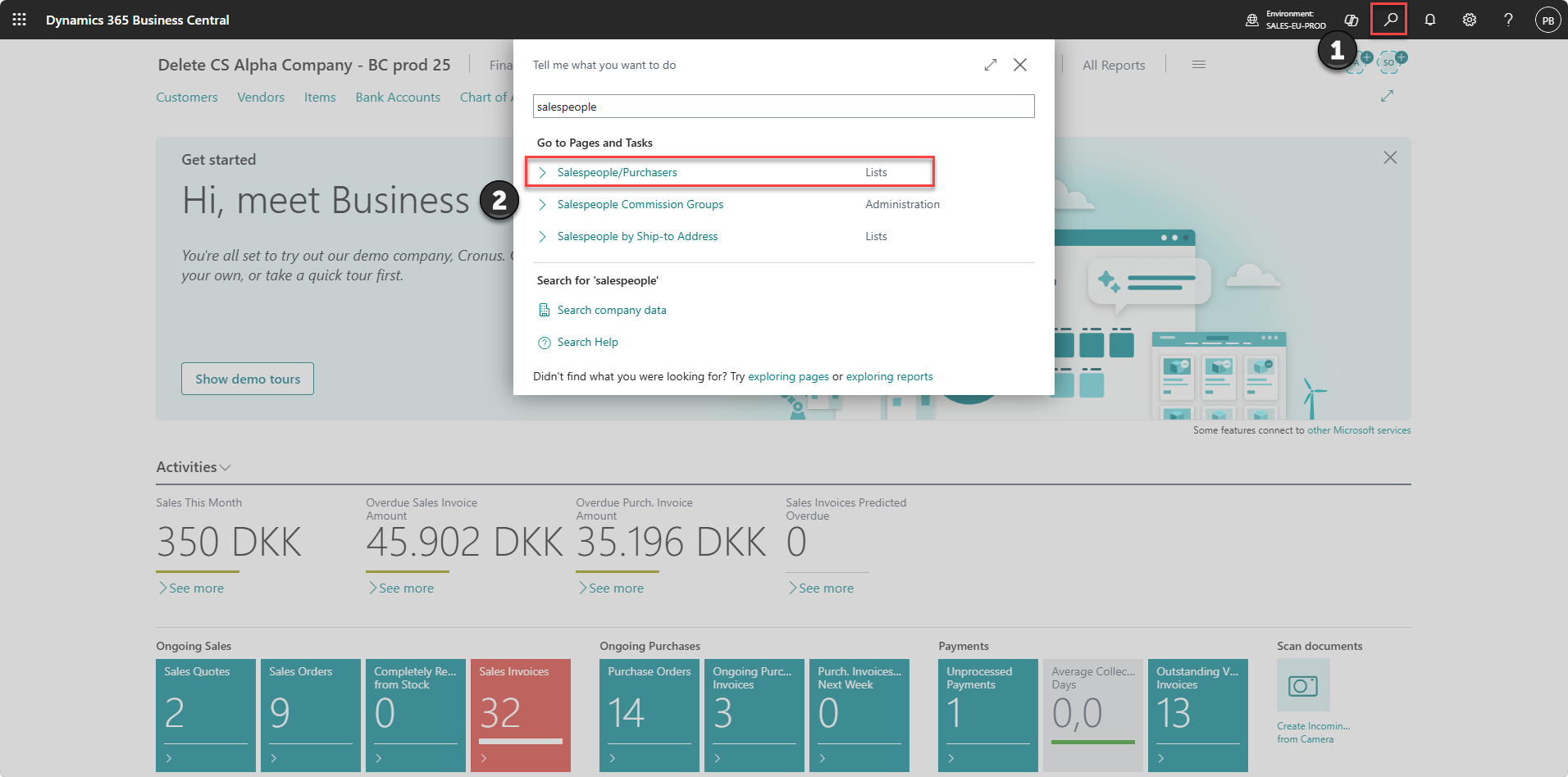The height and width of the screenshot is (777, 1568).
Task: Open the notifications bell
Action: (x=1429, y=20)
